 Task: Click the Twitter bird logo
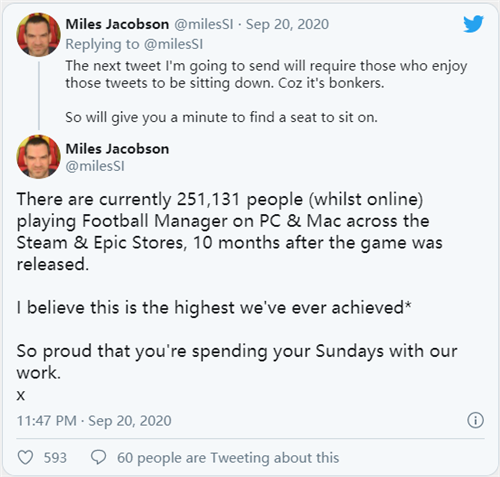pos(473,24)
